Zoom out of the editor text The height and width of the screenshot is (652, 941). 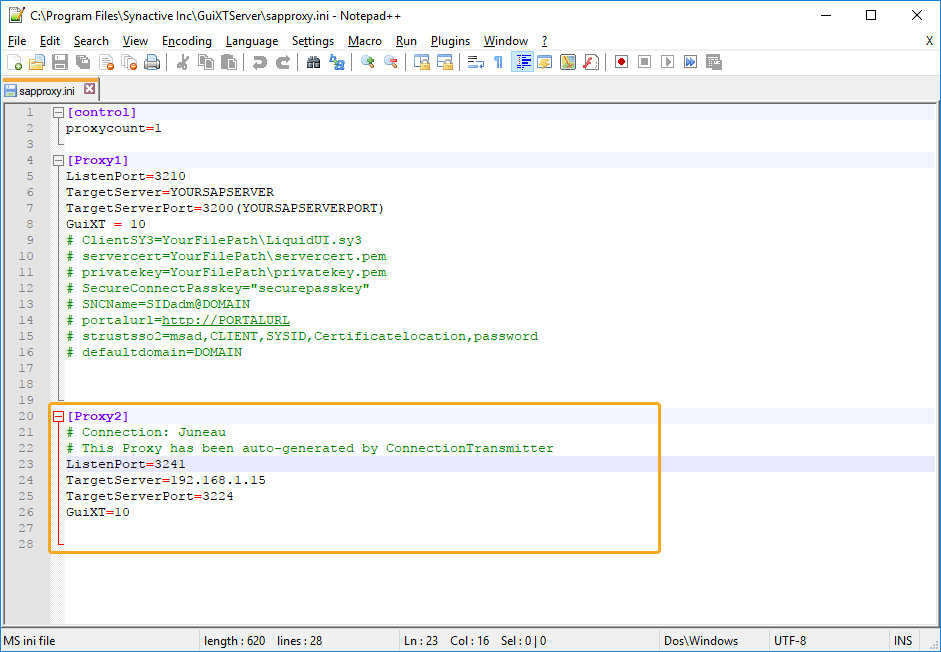tap(391, 62)
